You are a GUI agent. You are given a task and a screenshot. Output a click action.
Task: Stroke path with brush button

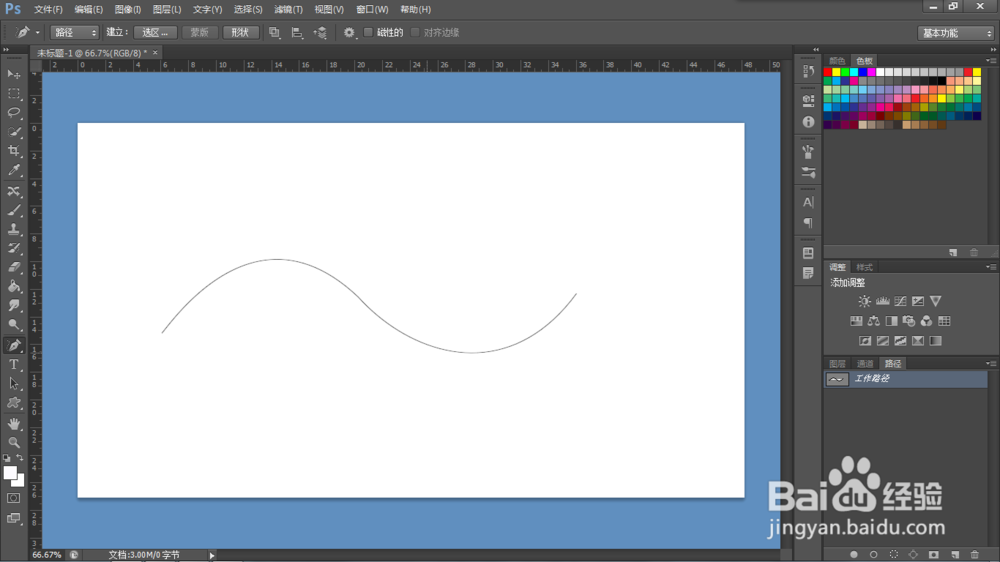874,554
